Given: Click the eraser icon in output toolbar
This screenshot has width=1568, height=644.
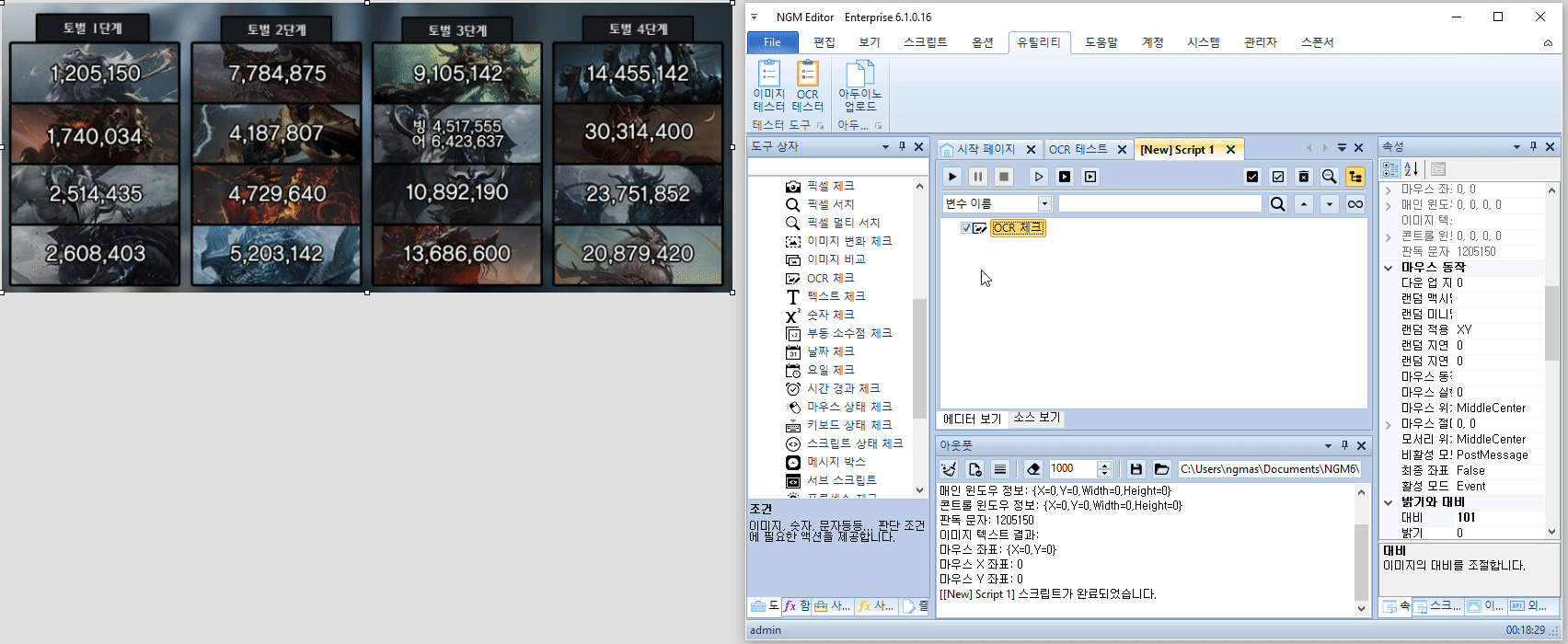Looking at the screenshot, I should 1033,469.
